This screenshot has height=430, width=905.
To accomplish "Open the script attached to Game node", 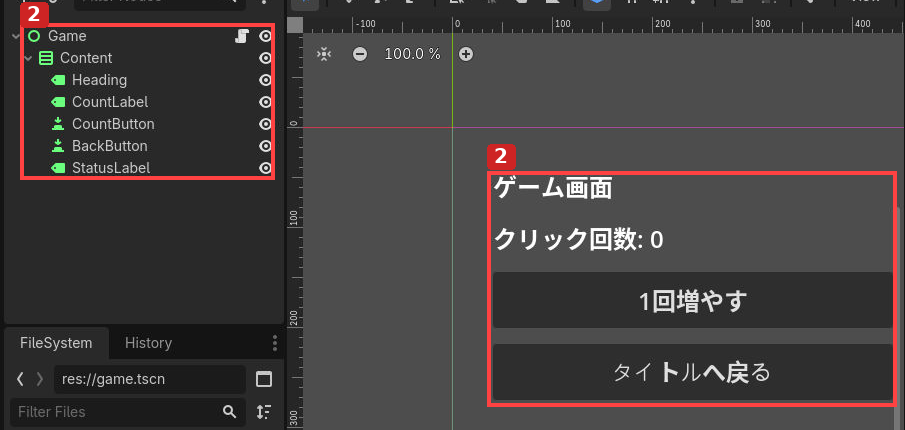I will tap(242, 36).
